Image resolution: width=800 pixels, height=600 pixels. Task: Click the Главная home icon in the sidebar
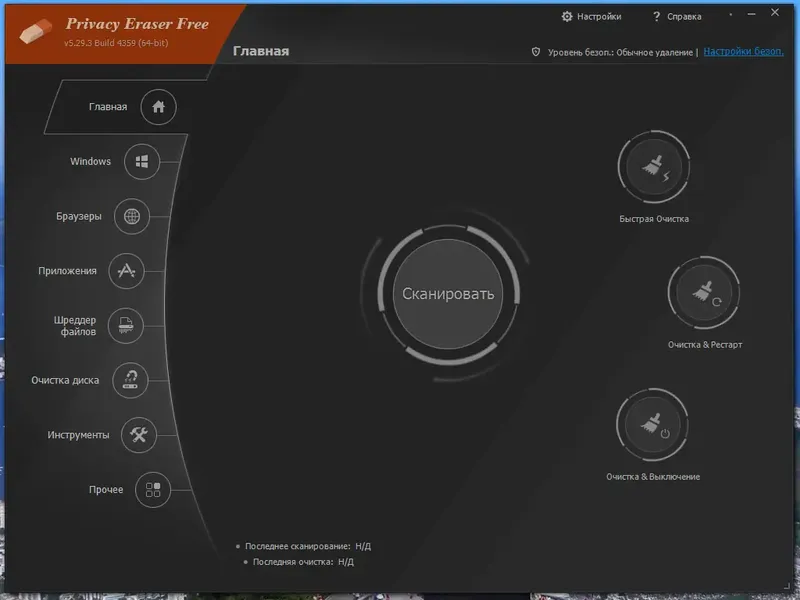pos(158,107)
